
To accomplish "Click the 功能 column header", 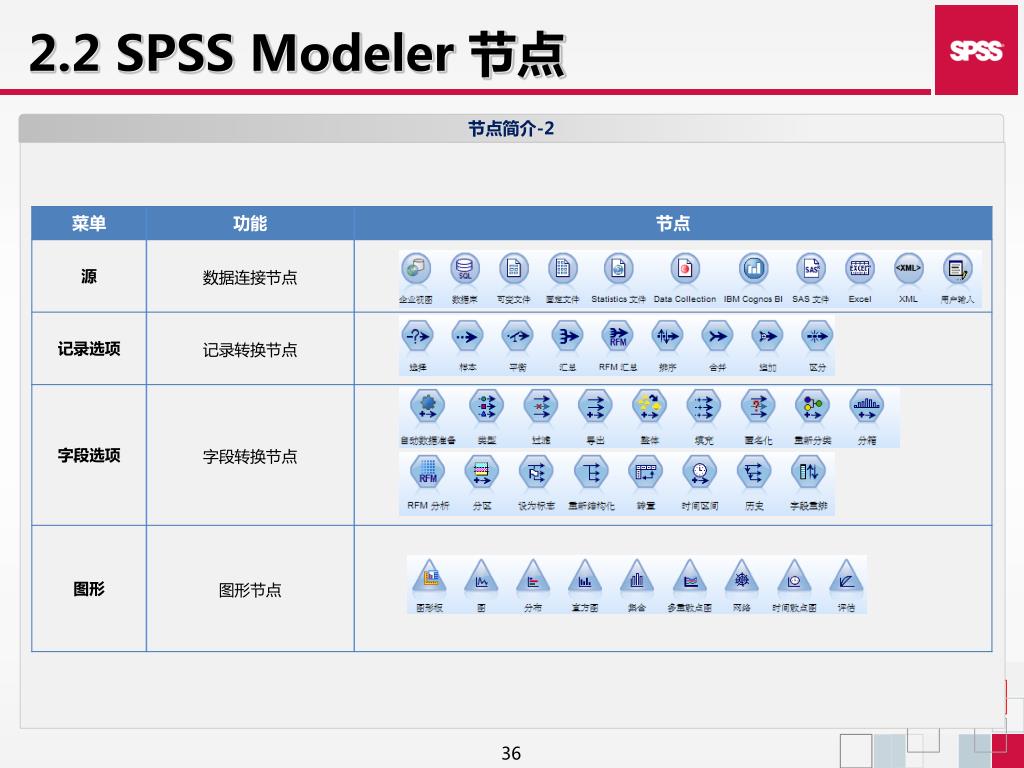I will (250, 223).
